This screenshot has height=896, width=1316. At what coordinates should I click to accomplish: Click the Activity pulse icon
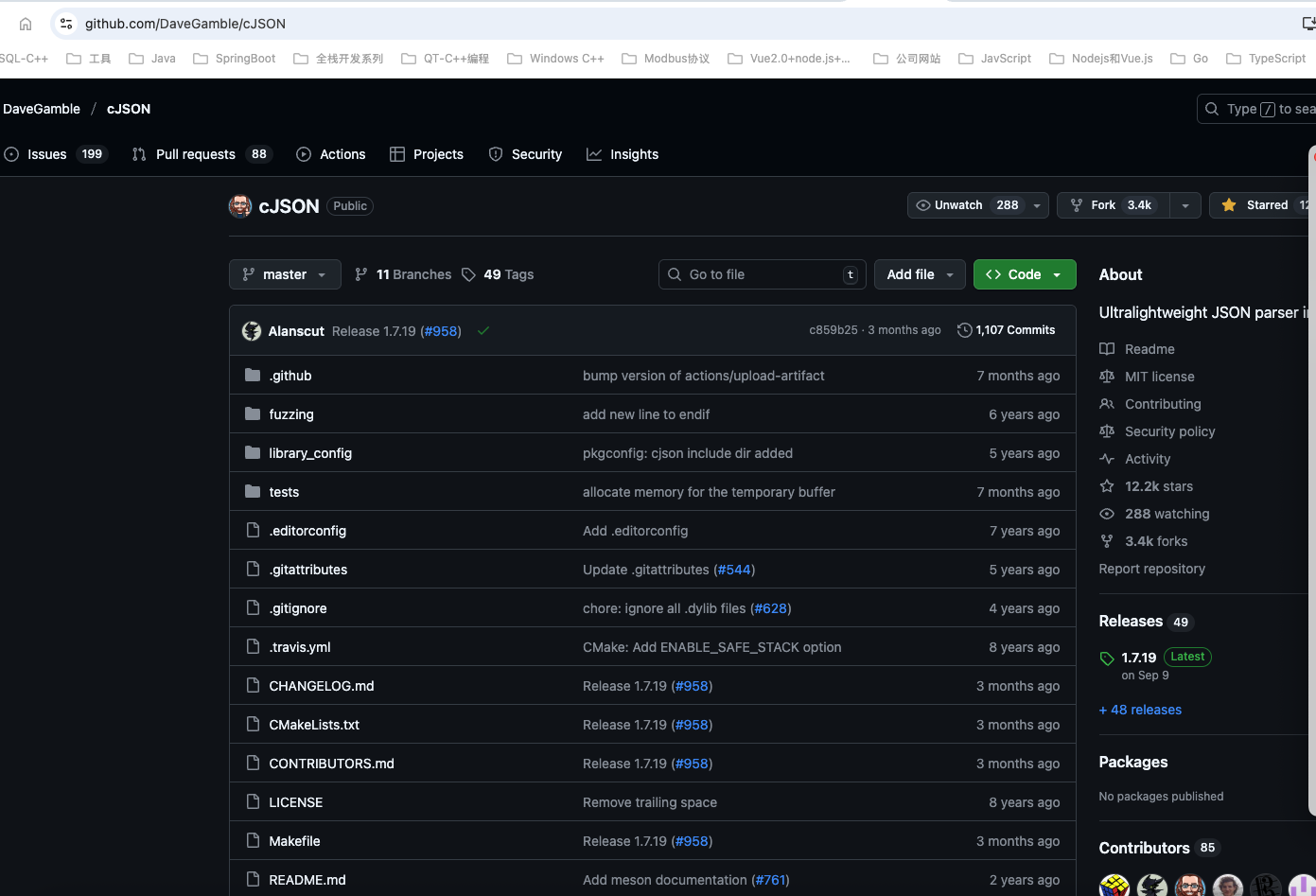[x=1107, y=459]
